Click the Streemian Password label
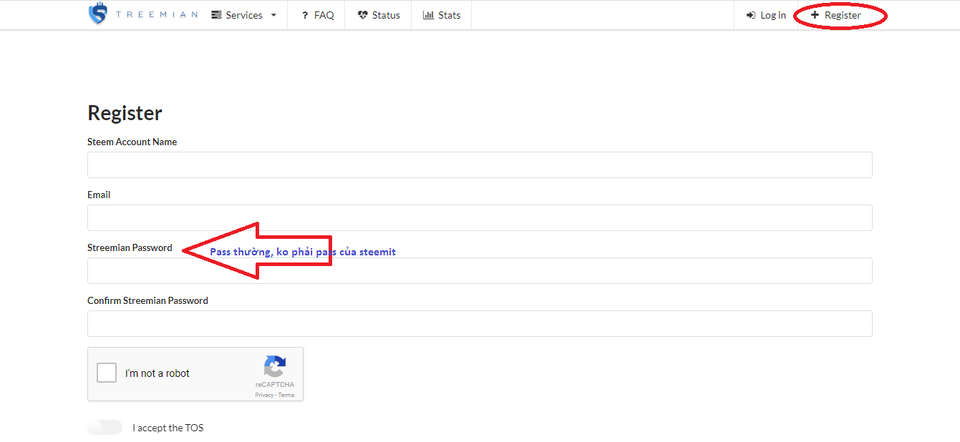960x442 pixels. (x=130, y=248)
